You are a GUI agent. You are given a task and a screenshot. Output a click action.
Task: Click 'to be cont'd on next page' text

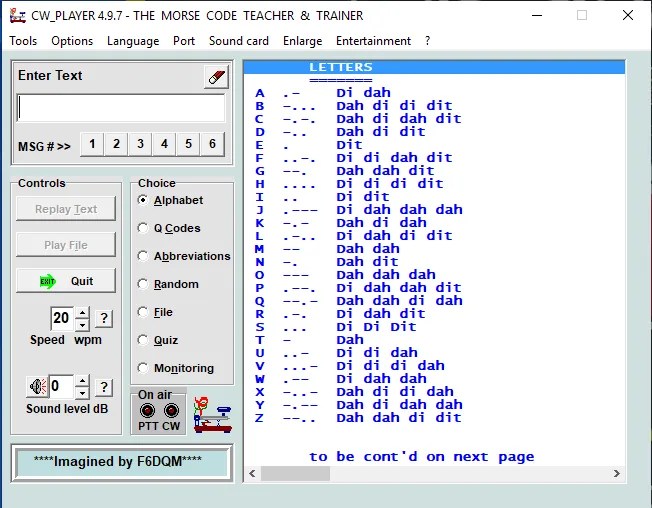(x=421, y=457)
